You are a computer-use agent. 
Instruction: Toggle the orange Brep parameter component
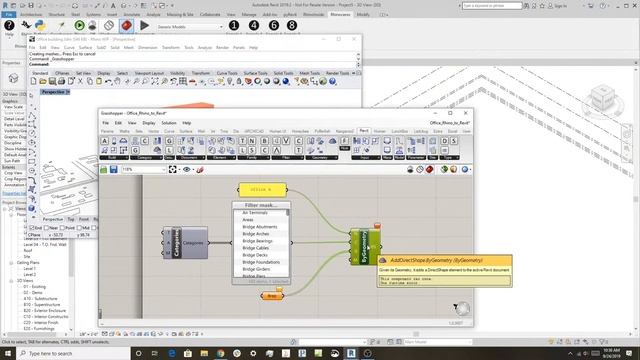[x=272, y=296]
